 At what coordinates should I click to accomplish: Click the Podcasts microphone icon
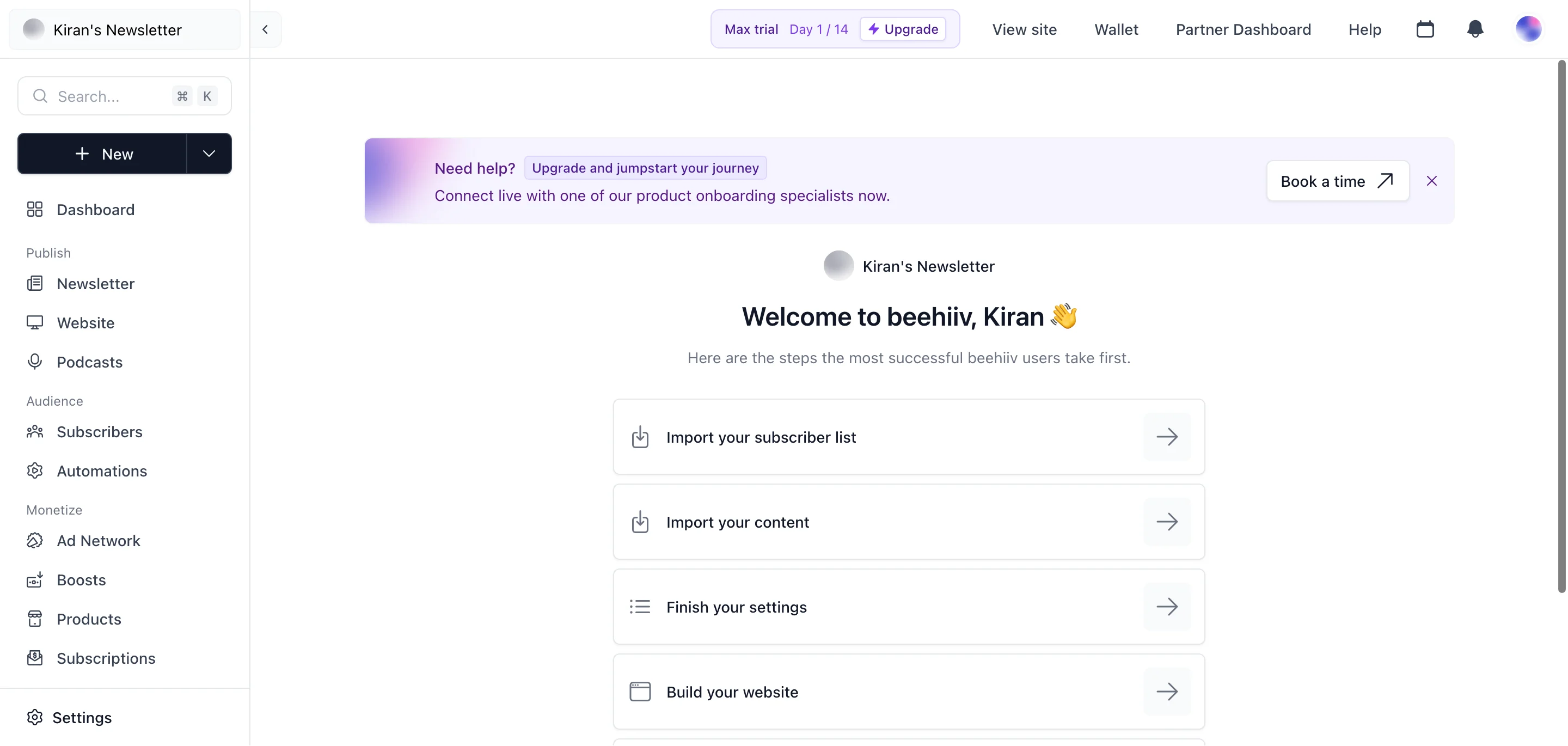(x=35, y=362)
